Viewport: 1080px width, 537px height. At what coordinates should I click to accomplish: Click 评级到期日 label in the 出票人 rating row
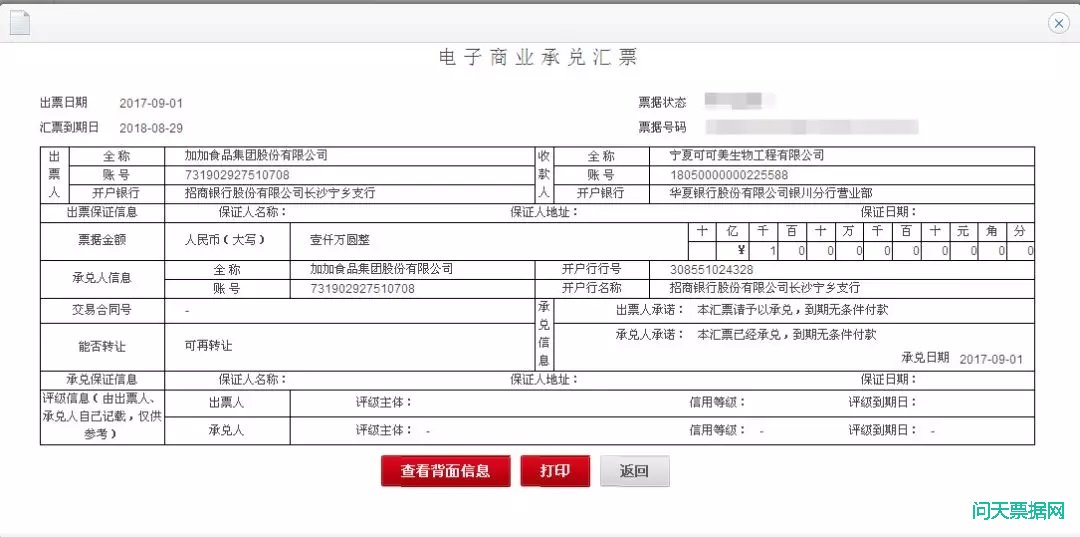(x=883, y=403)
